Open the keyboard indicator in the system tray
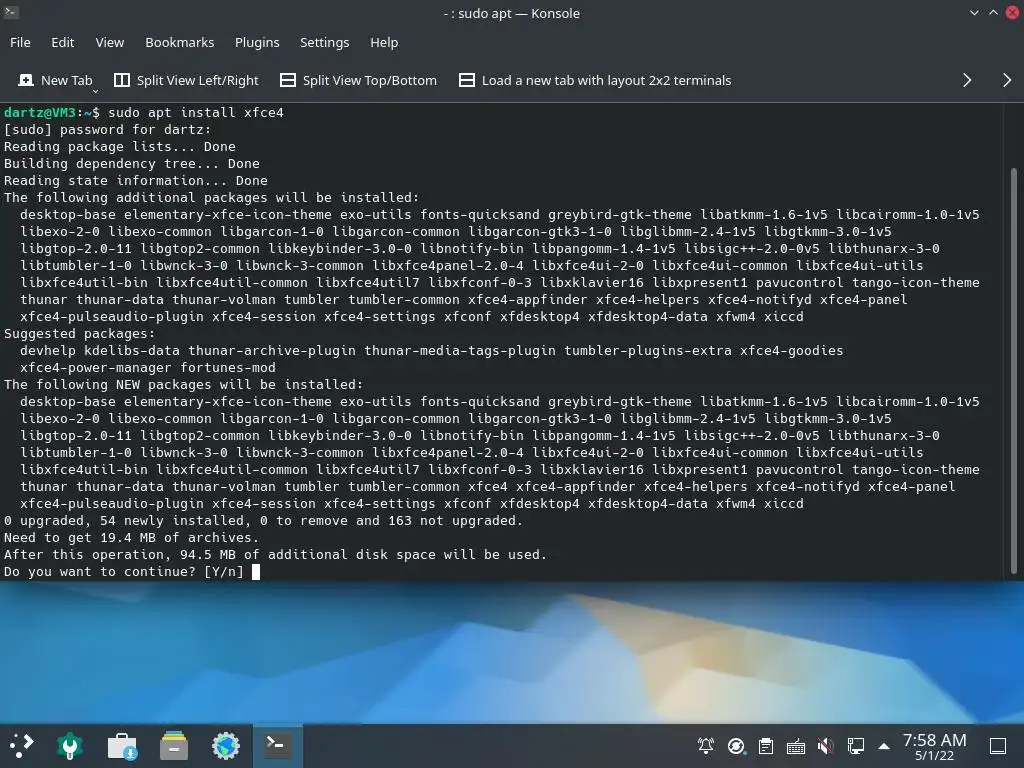This screenshot has width=1024, height=768. point(795,746)
